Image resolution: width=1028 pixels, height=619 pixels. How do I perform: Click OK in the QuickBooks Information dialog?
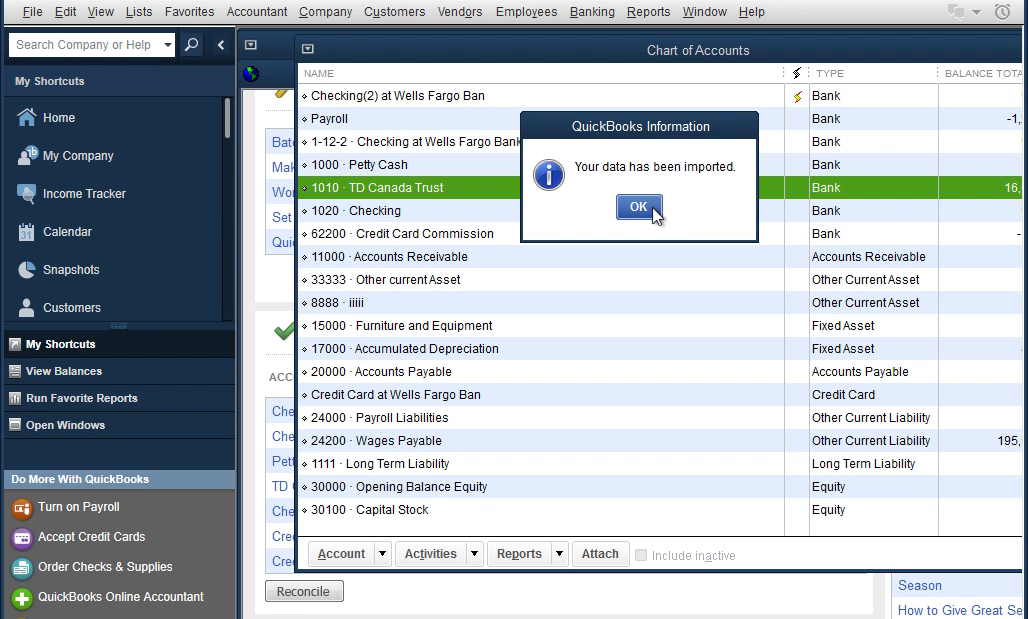pyautogui.click(x=639, y=207)
